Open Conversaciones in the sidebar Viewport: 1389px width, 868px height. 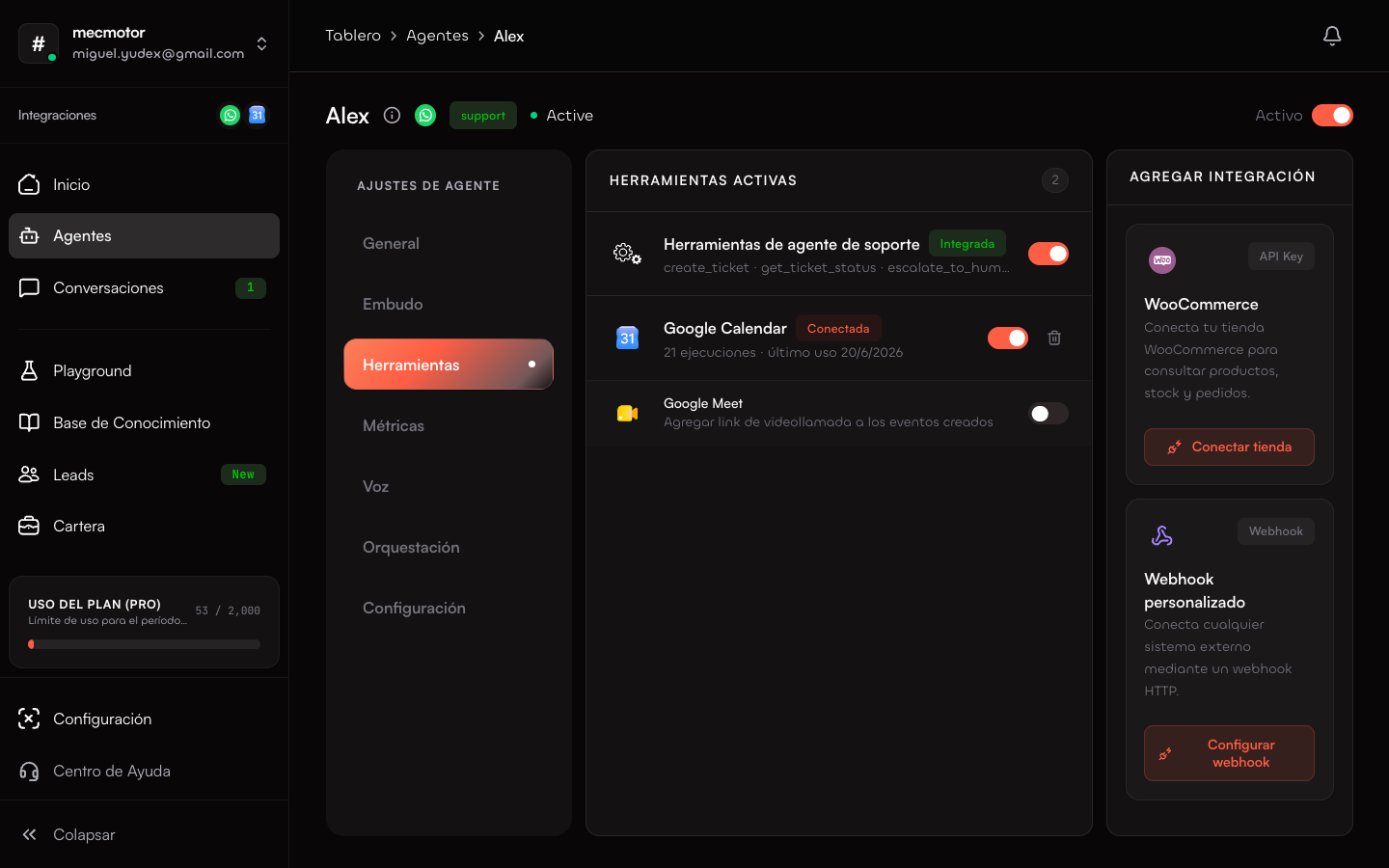pos(144,287)
